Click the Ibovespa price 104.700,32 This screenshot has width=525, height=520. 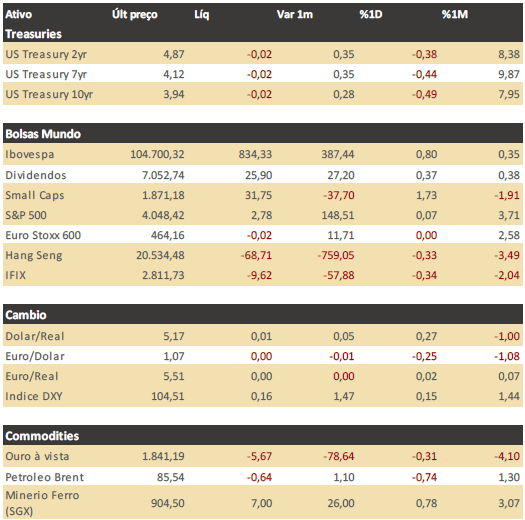tap(157, 154)
